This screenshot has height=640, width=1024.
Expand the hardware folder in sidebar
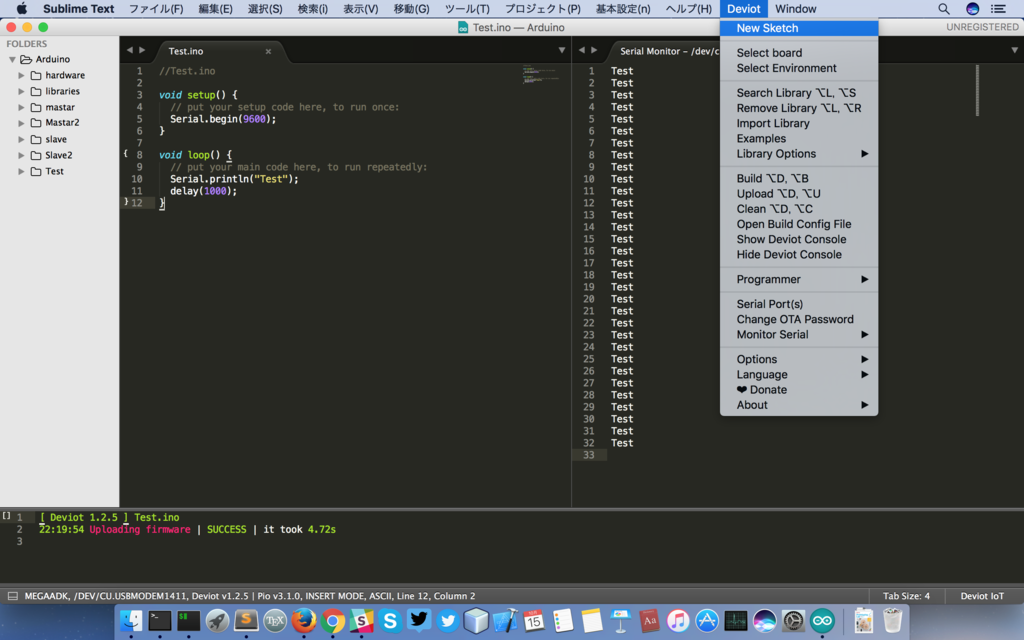pos(21,75)
